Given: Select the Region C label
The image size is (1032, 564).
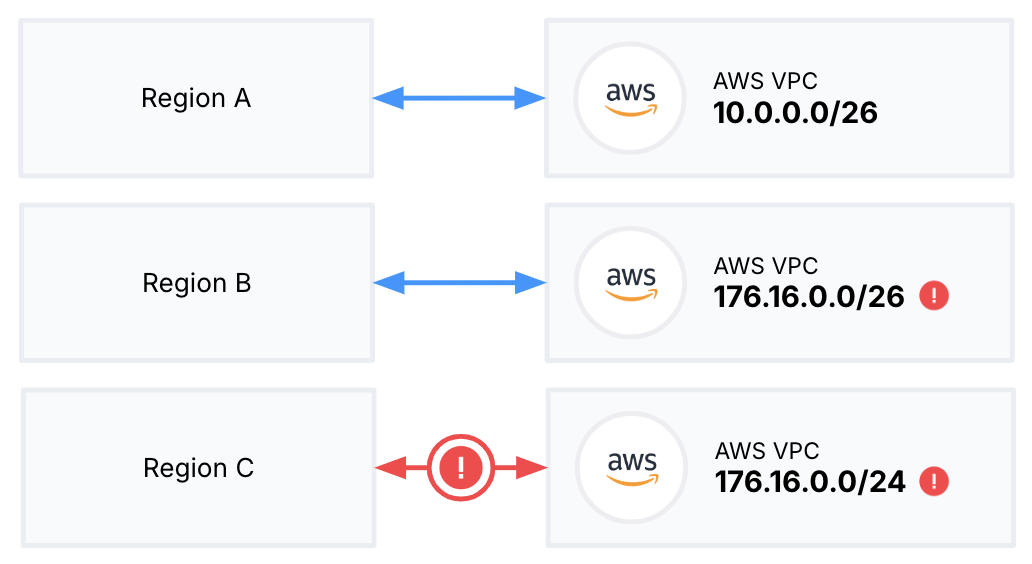Looking at the screenshot, I should tap(198, 468).
